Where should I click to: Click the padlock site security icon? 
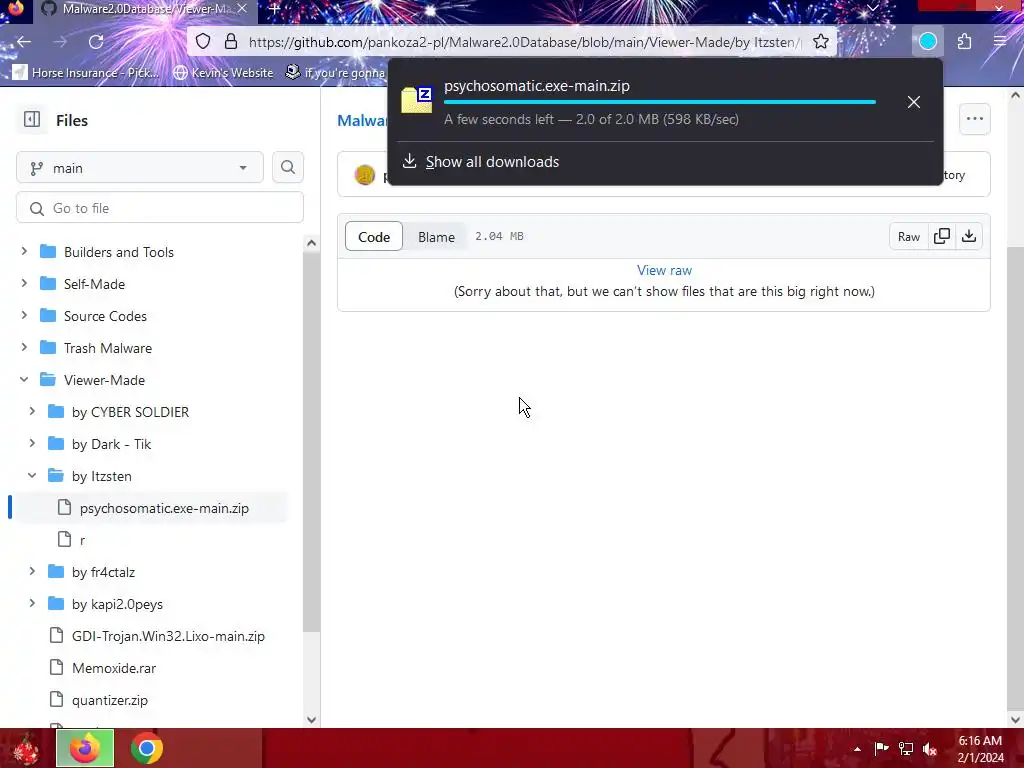tap(231, 42)
